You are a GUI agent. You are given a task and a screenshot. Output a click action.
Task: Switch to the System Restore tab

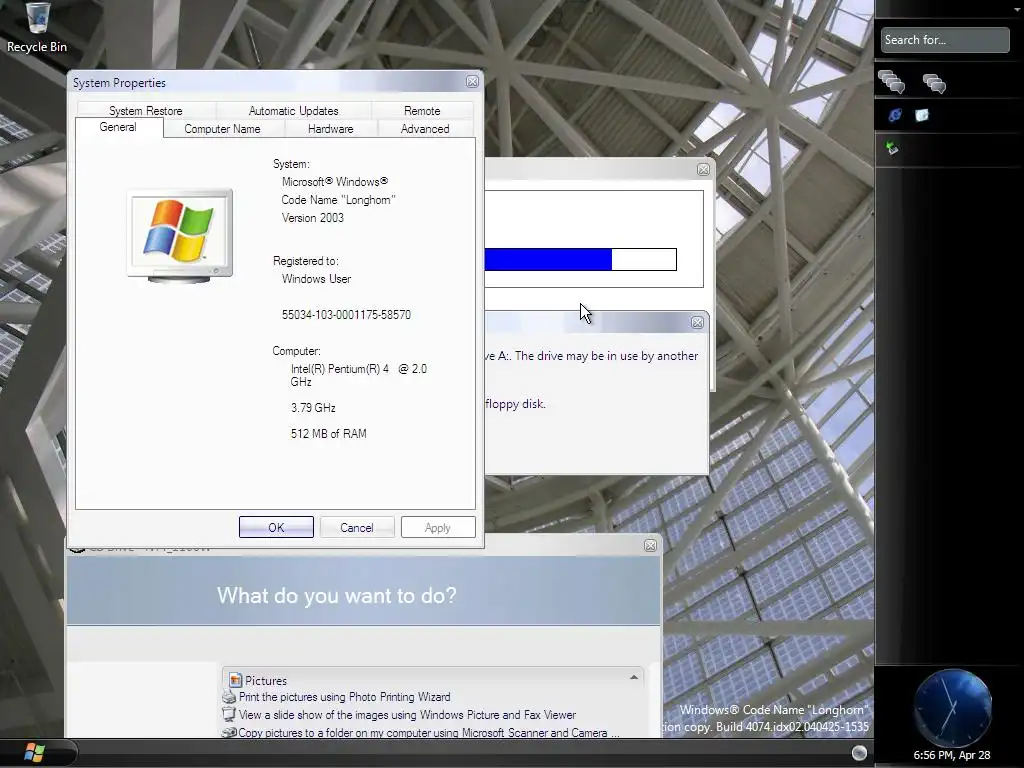tap(146, 110)
